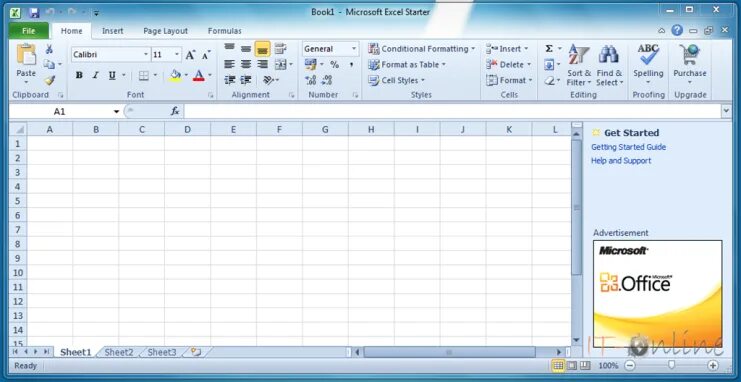The image size is (741, 382).
Task: Click the Top Align icon
Action: pyautogui.click(x=229, y=48)
